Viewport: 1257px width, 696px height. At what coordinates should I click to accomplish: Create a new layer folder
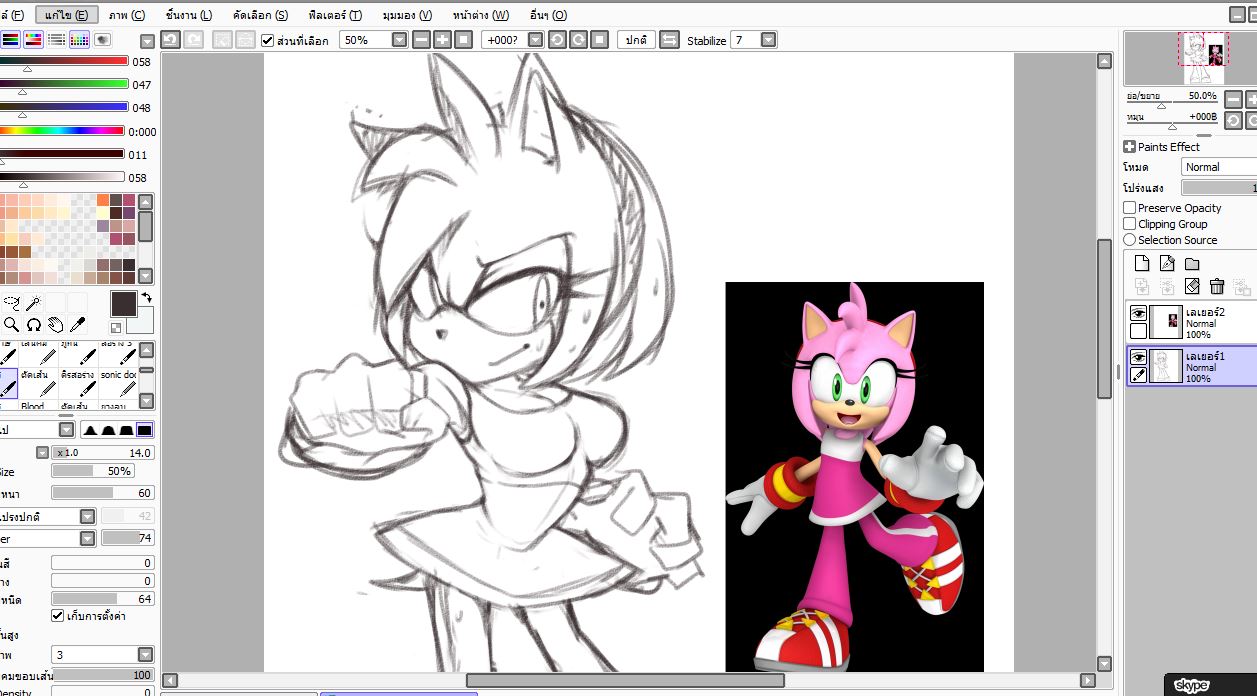[x=1192, y=263]
